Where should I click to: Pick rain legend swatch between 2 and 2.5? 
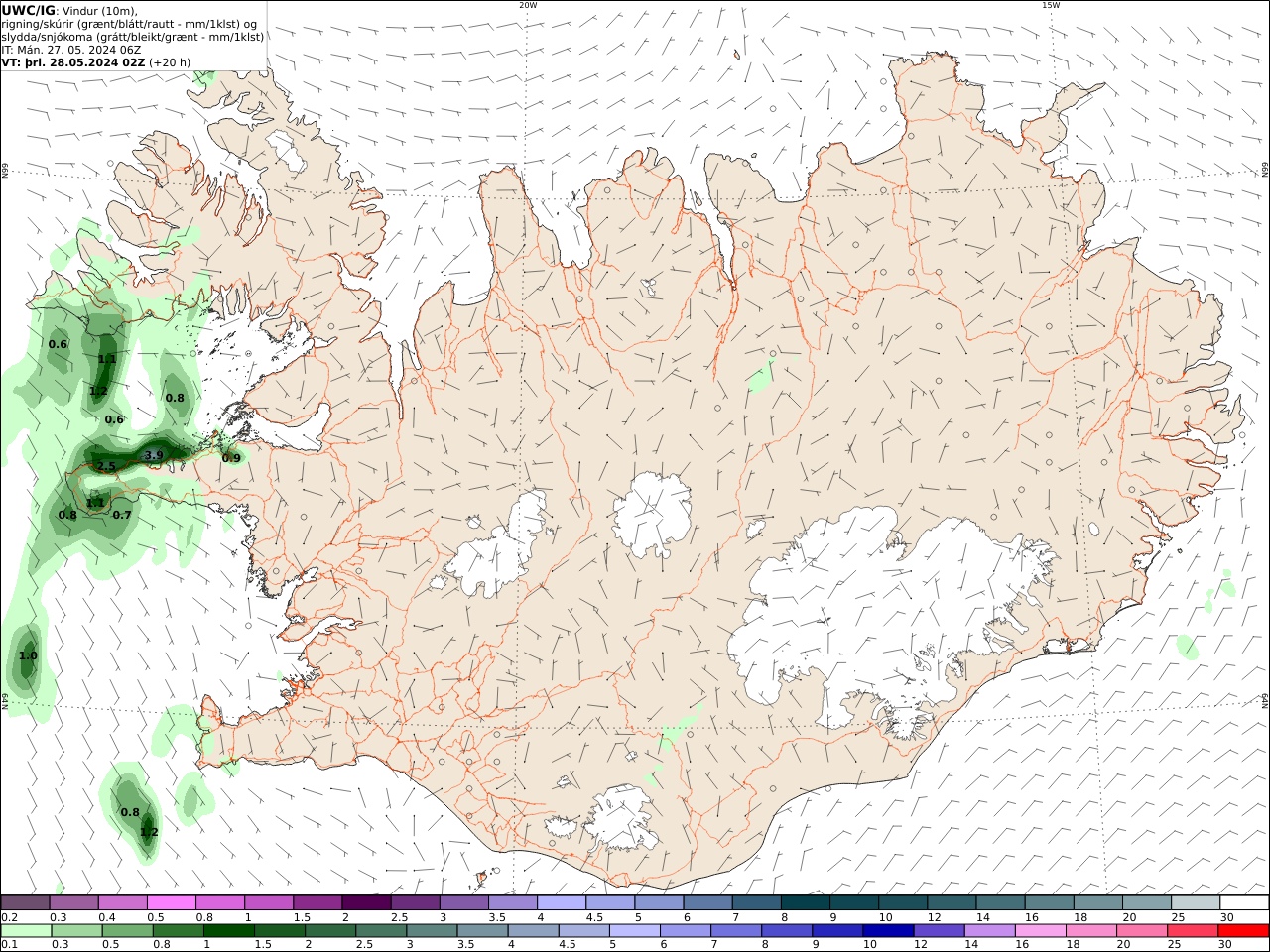(x=330, y=930)
